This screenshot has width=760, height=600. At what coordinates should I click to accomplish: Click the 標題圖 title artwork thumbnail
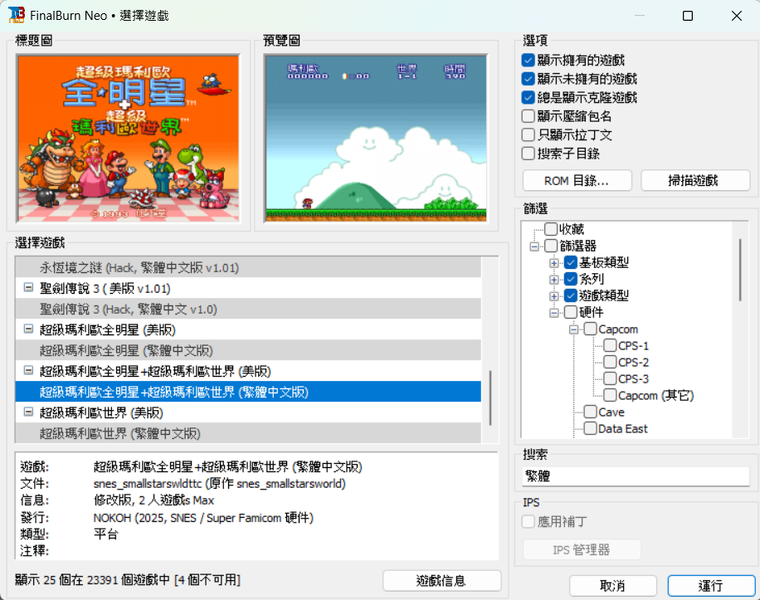pos(128,138)
